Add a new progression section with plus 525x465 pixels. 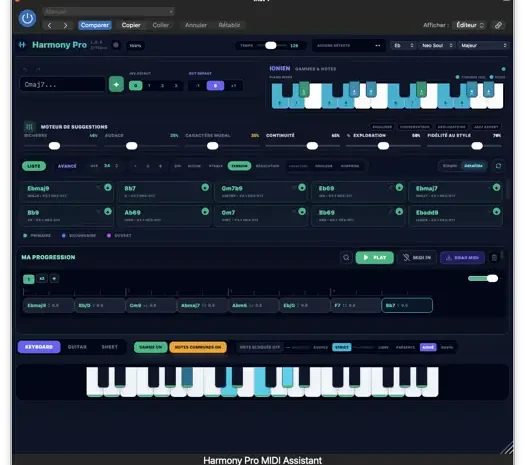pos(54,279)
